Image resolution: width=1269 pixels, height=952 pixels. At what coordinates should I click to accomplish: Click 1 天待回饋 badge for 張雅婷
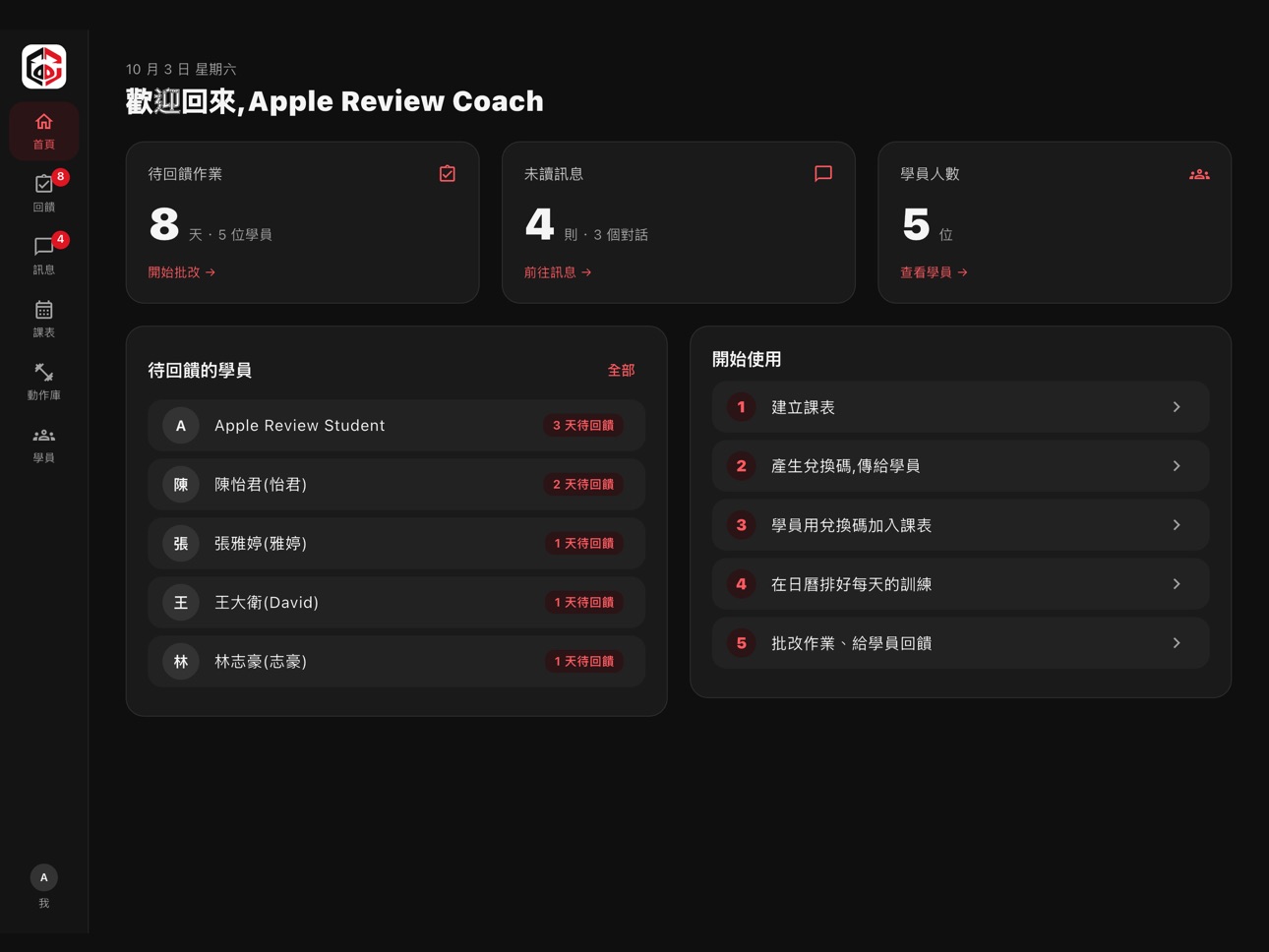(x=583, y=544)
